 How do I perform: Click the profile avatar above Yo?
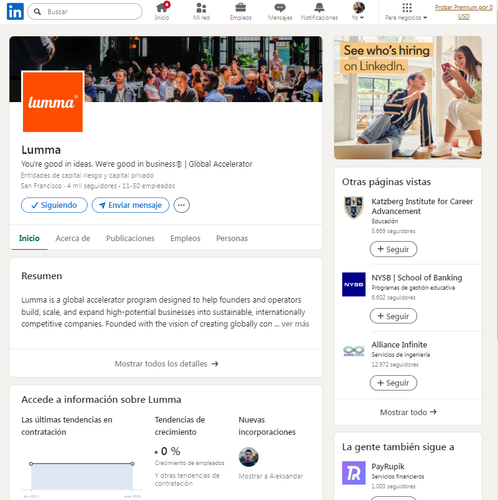pos(359,7)
